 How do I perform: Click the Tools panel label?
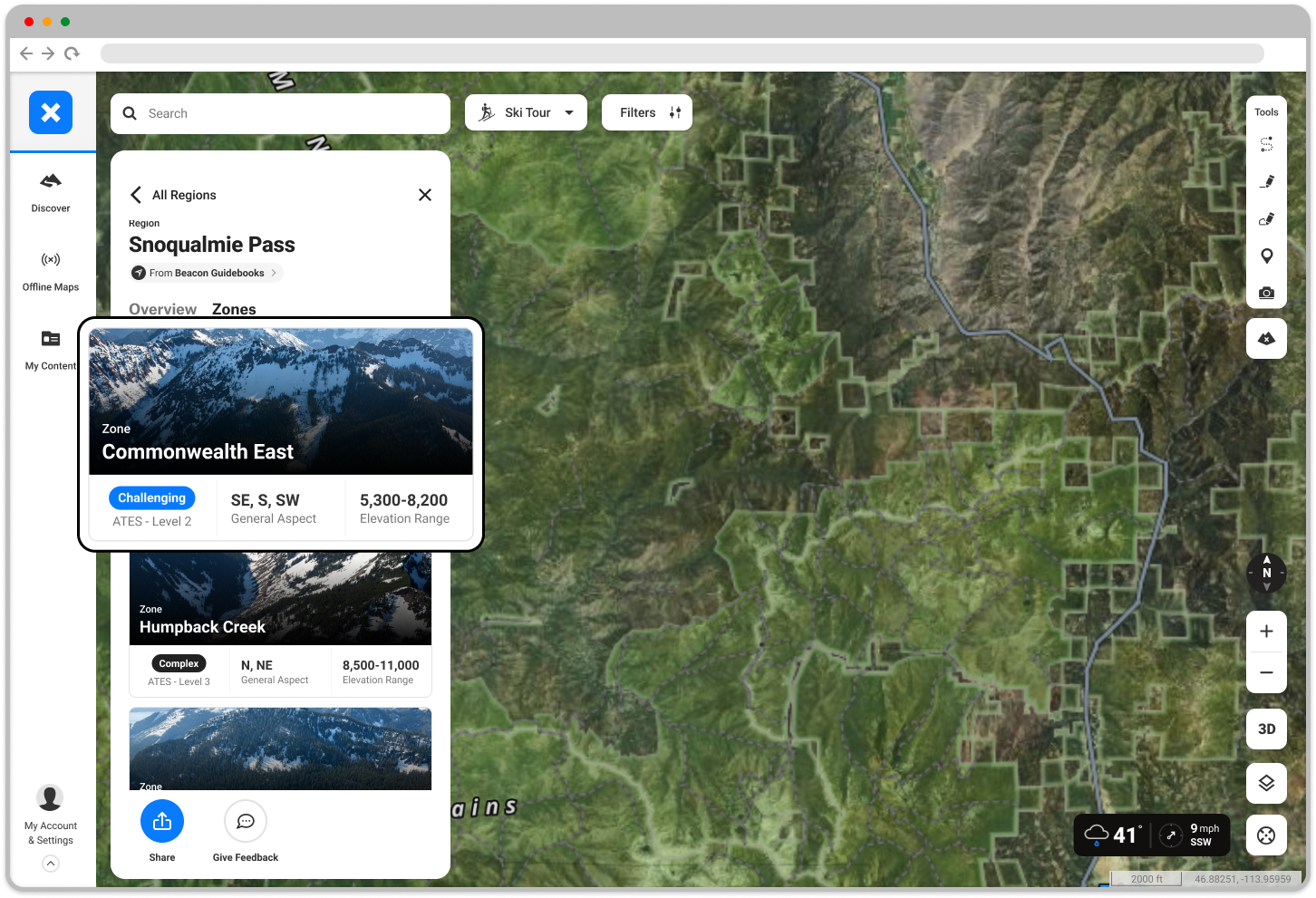click(1267, 112)
